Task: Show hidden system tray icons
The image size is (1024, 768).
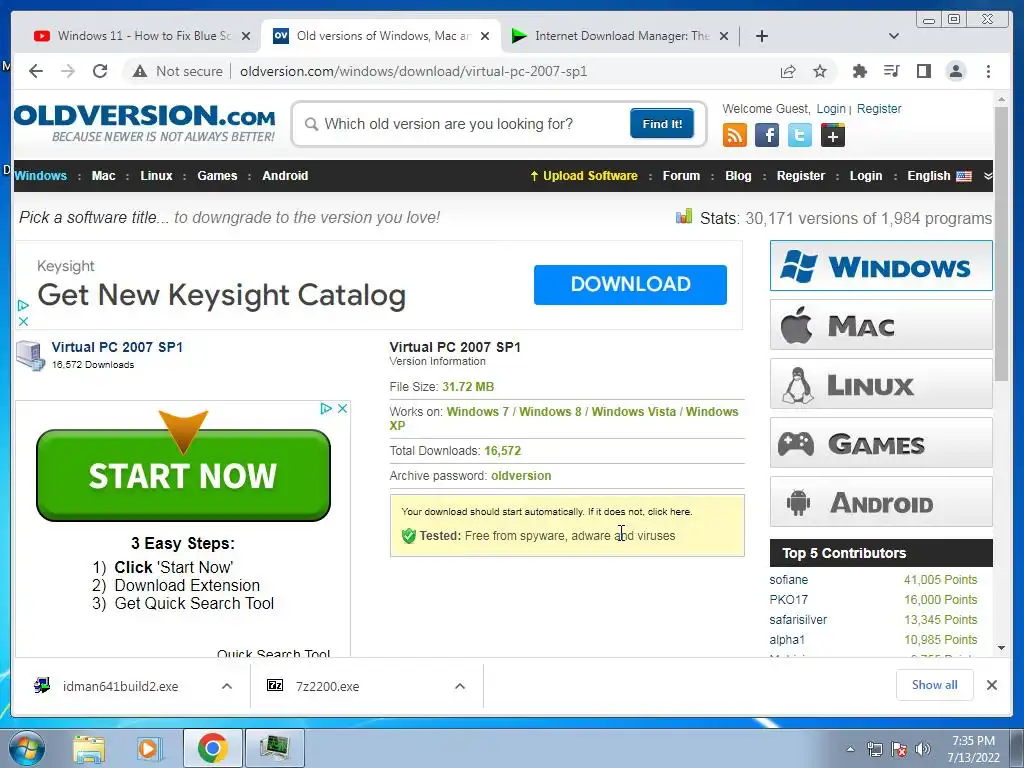Action: (x=850, y=749)
